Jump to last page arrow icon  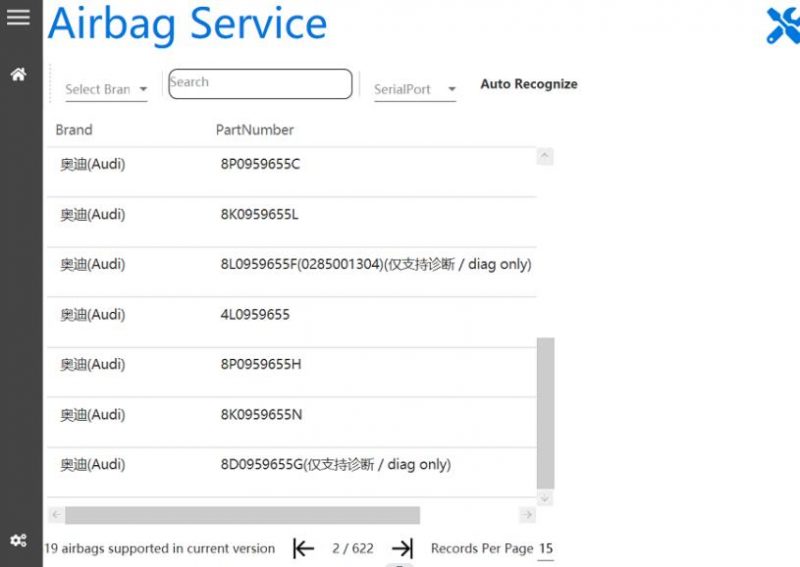tap(402, 548)
